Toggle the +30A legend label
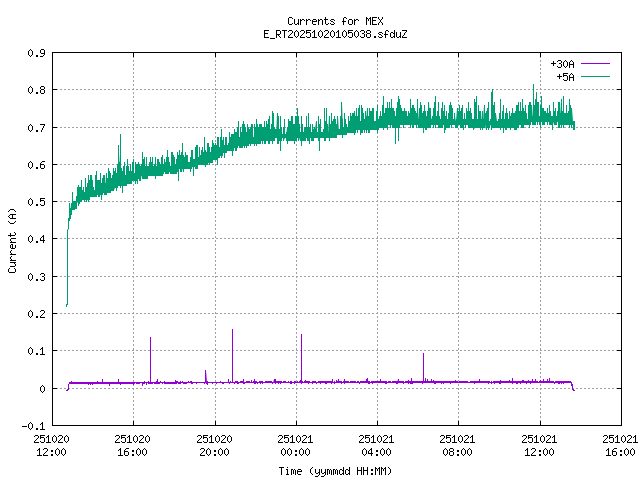The width and height of the screenshot is (640, 480). click(562, 63)
